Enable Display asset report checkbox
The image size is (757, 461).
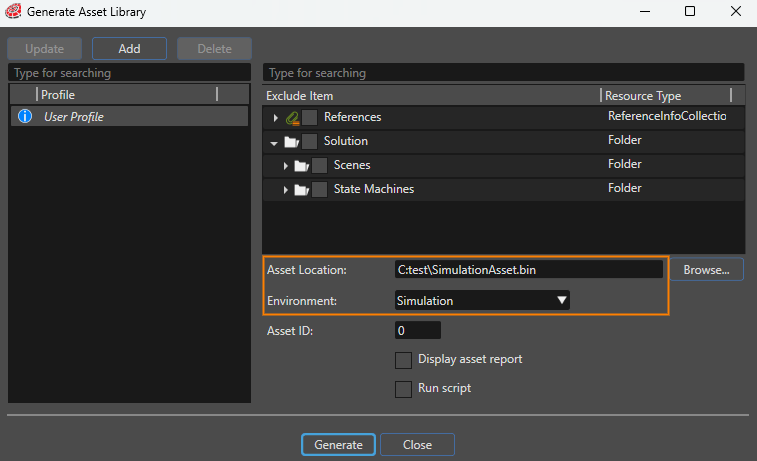404,360
